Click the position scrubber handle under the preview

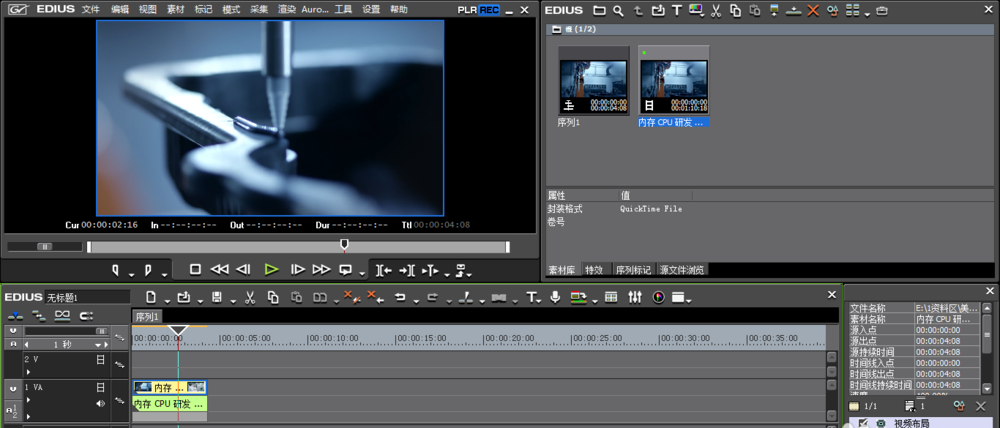point(345,244)
